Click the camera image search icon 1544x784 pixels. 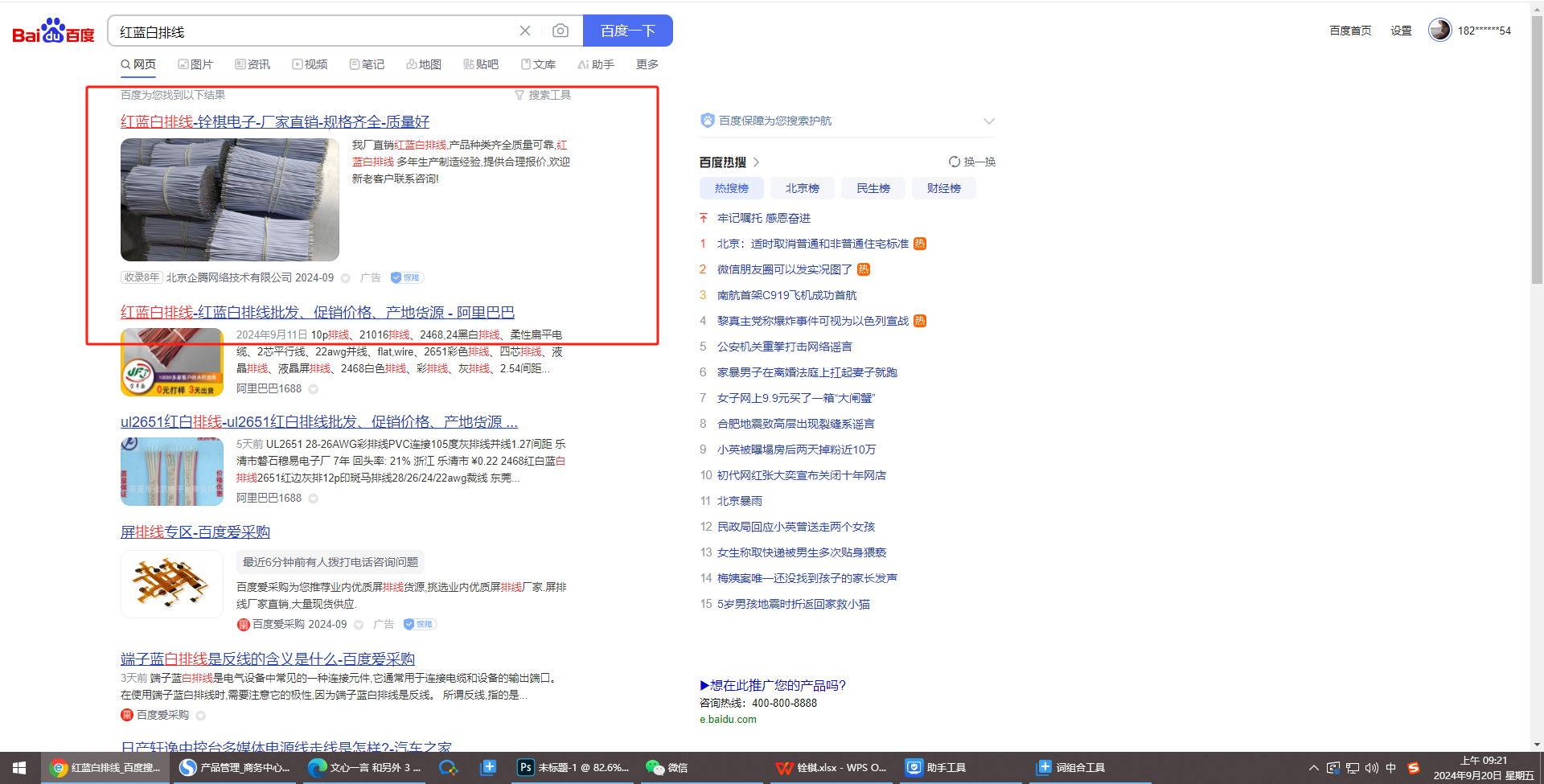[561, 31]
